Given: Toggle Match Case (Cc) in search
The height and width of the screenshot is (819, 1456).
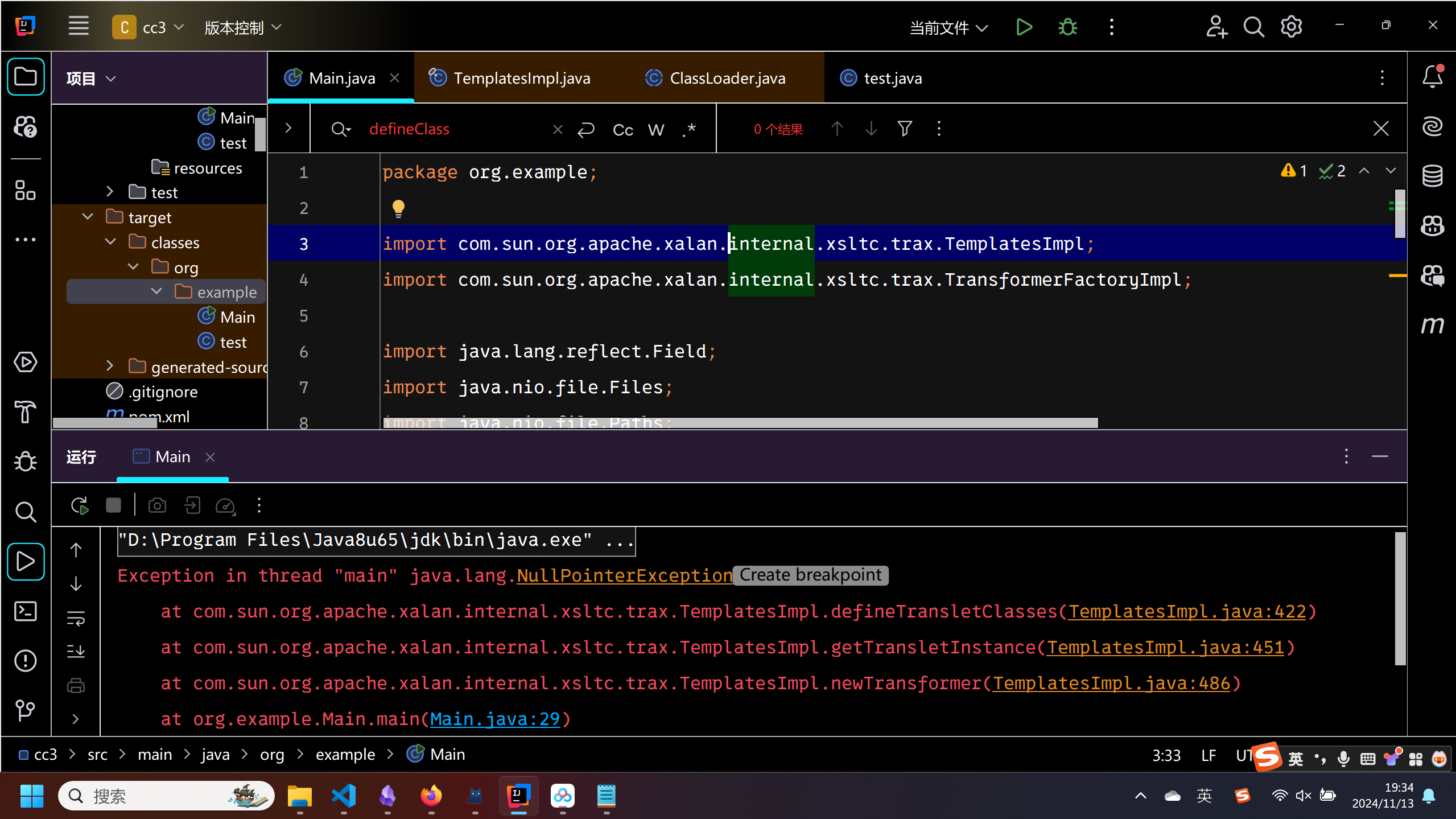Looking at the screenshot, I should coord(623,130).
